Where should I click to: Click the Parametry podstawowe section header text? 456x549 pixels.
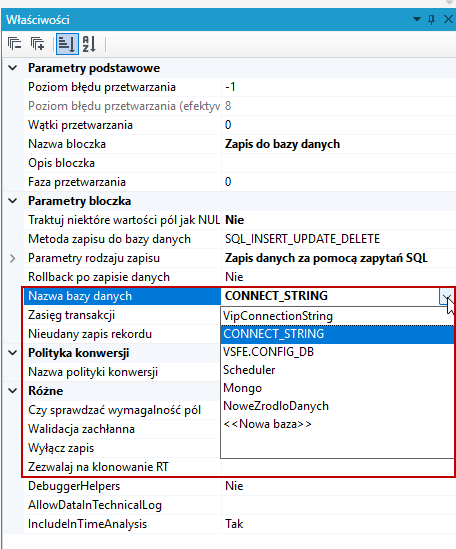[94, 68]
